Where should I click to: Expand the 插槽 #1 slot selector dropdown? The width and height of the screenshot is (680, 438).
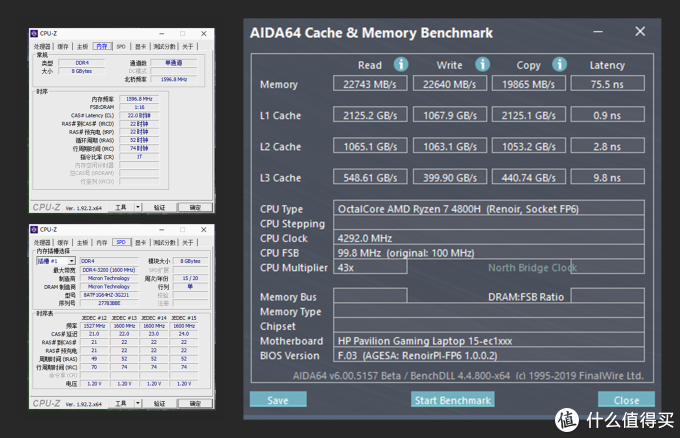coord(72,261)
